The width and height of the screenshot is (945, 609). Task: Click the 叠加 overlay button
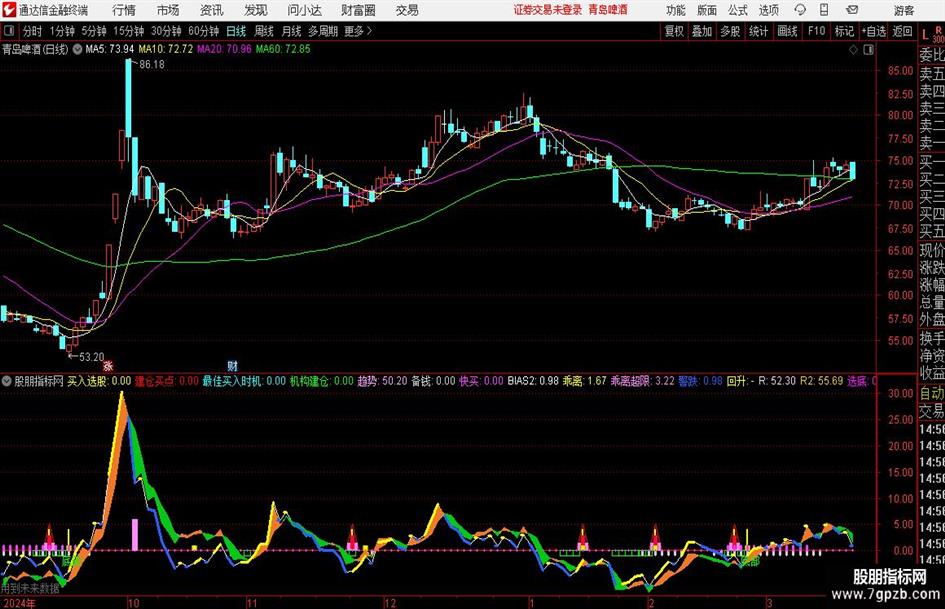pyautogui.click(x=702, y=31)
